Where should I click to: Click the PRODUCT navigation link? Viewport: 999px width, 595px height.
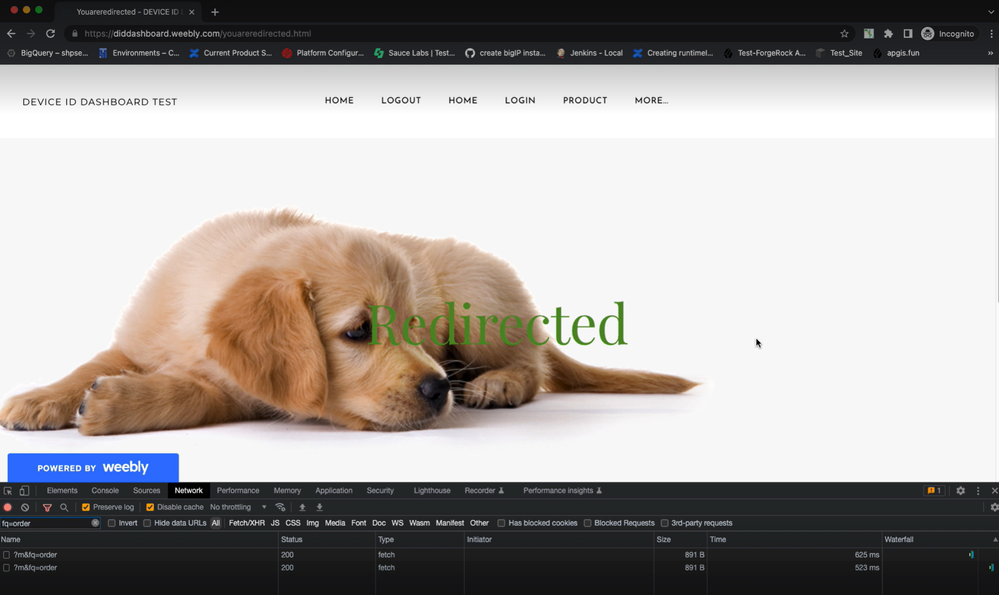(585, 101)
